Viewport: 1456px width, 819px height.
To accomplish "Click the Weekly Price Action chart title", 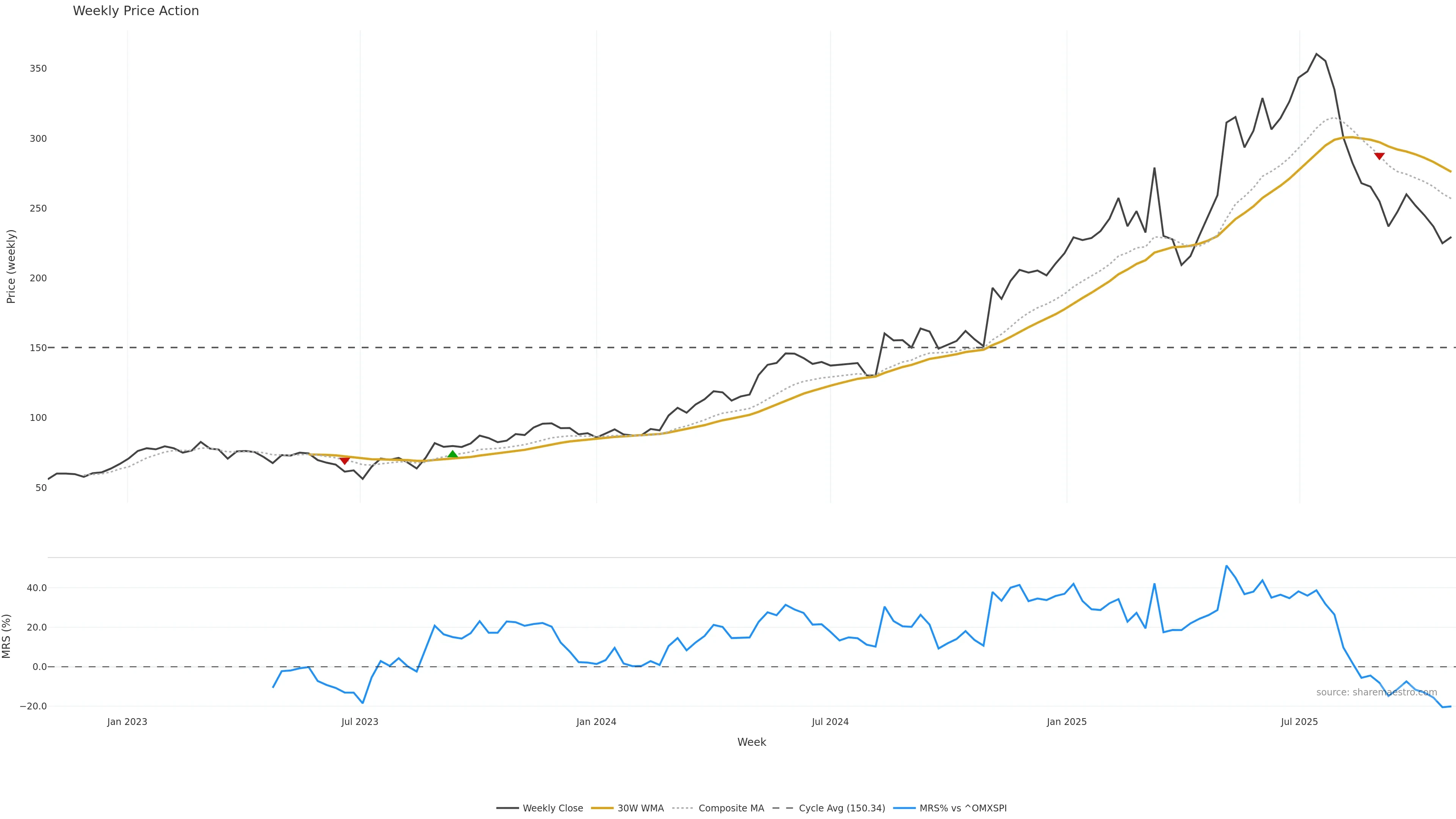I will [136, 11].
